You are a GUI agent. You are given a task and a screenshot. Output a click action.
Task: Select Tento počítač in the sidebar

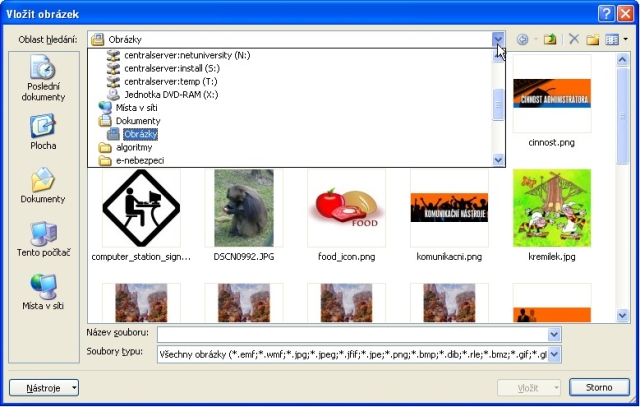pos(44,240)
